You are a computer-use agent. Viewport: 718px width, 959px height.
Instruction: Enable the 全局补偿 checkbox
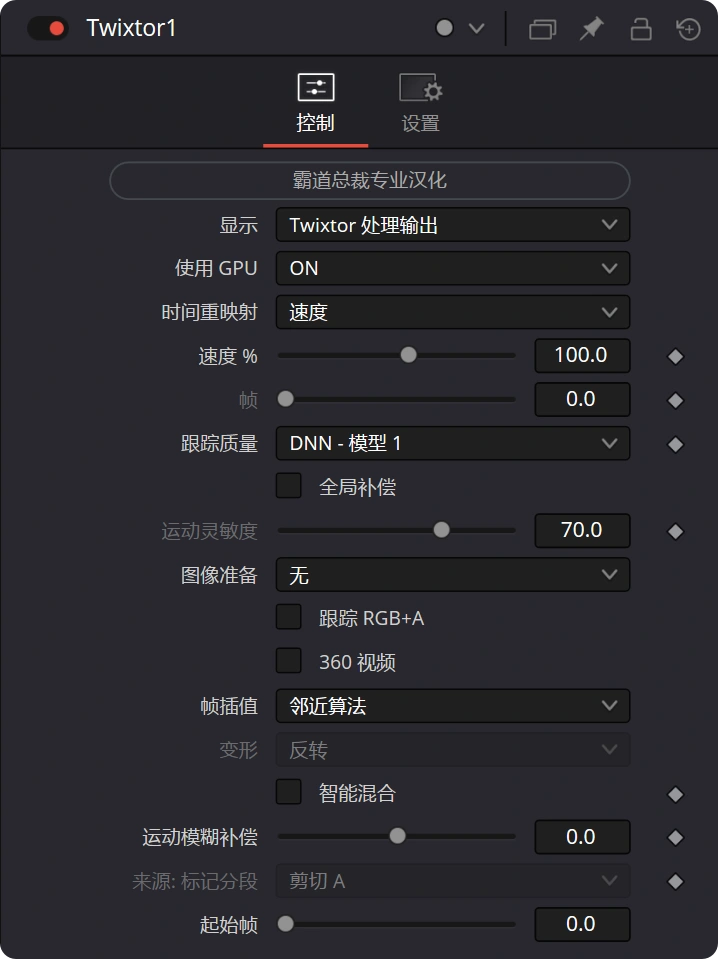289,486
